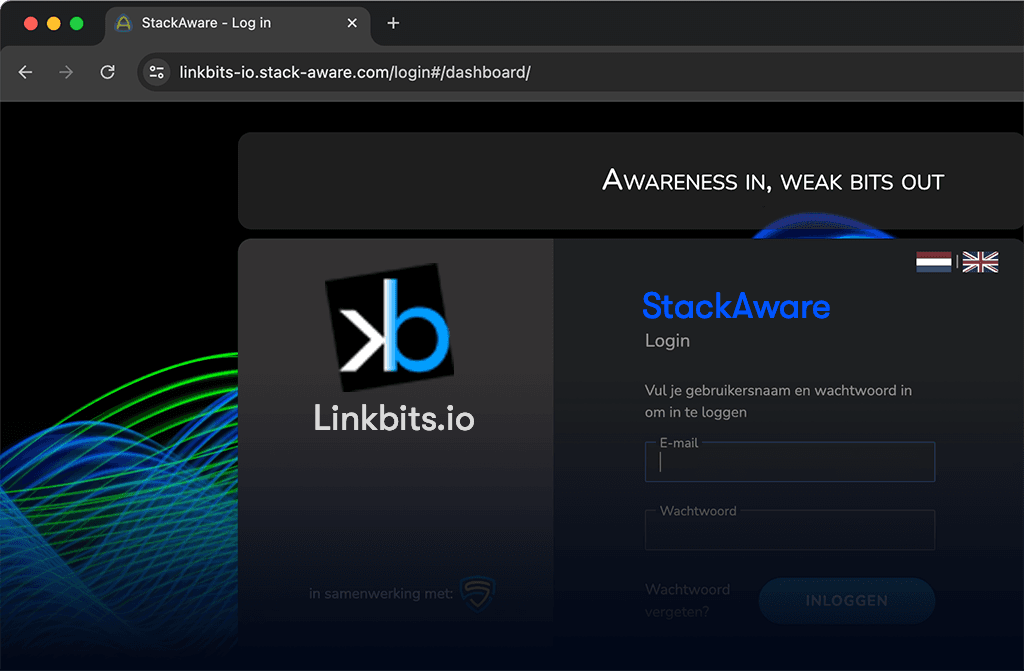Select the StackAware - Log in tab
The image size is (1024, 671).
238,24
